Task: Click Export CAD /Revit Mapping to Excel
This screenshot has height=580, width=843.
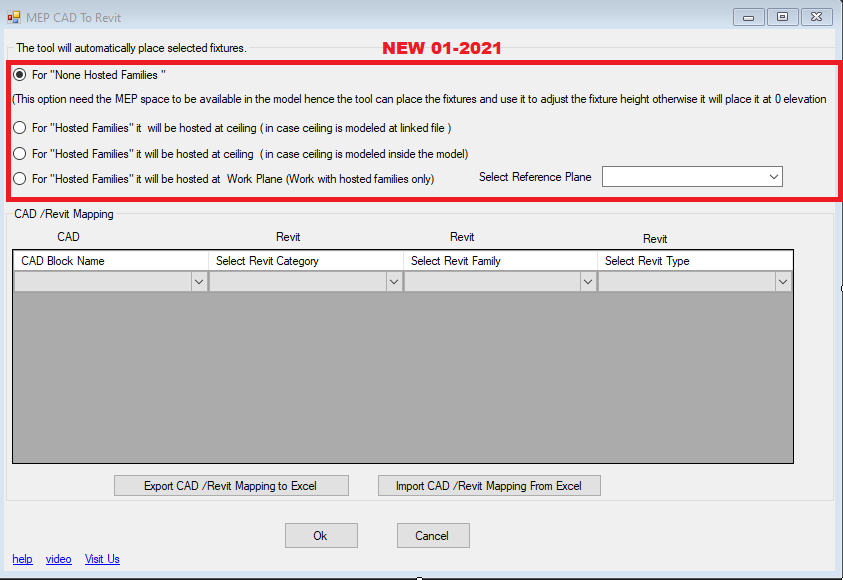Action: [231, 486]
